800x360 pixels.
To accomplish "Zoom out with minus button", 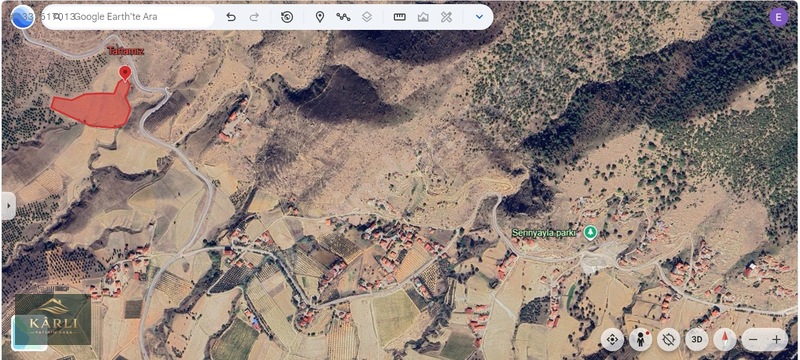I will pos(753,340).
